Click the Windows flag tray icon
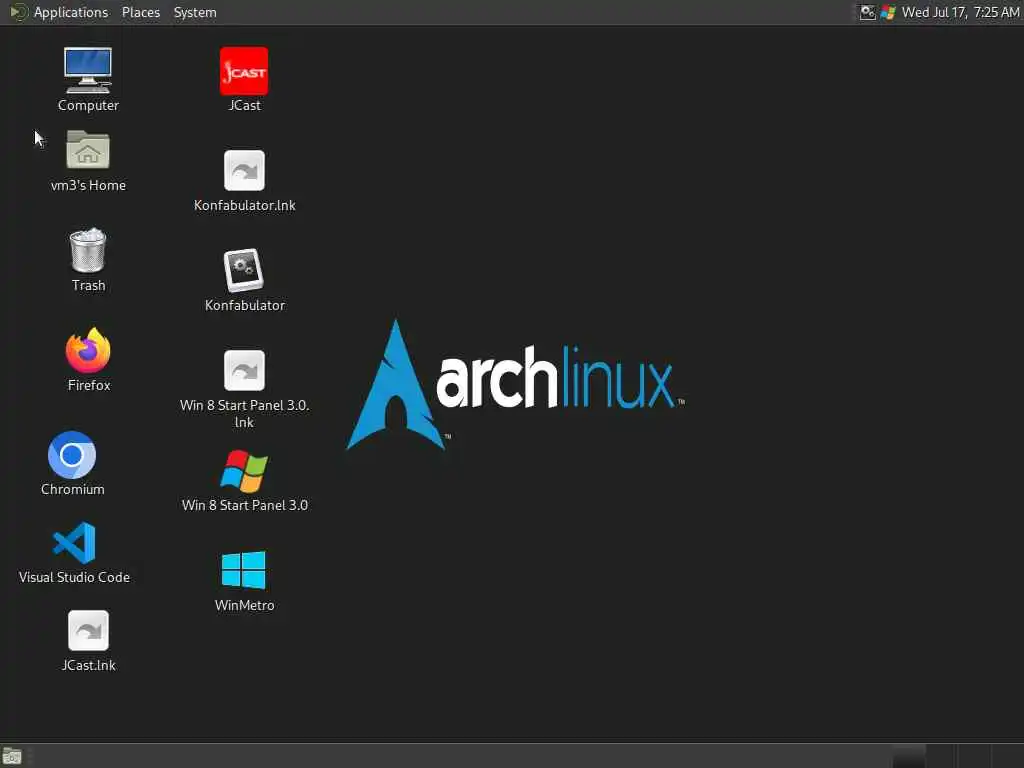1024x768 pixels. [x=888, y=12]
